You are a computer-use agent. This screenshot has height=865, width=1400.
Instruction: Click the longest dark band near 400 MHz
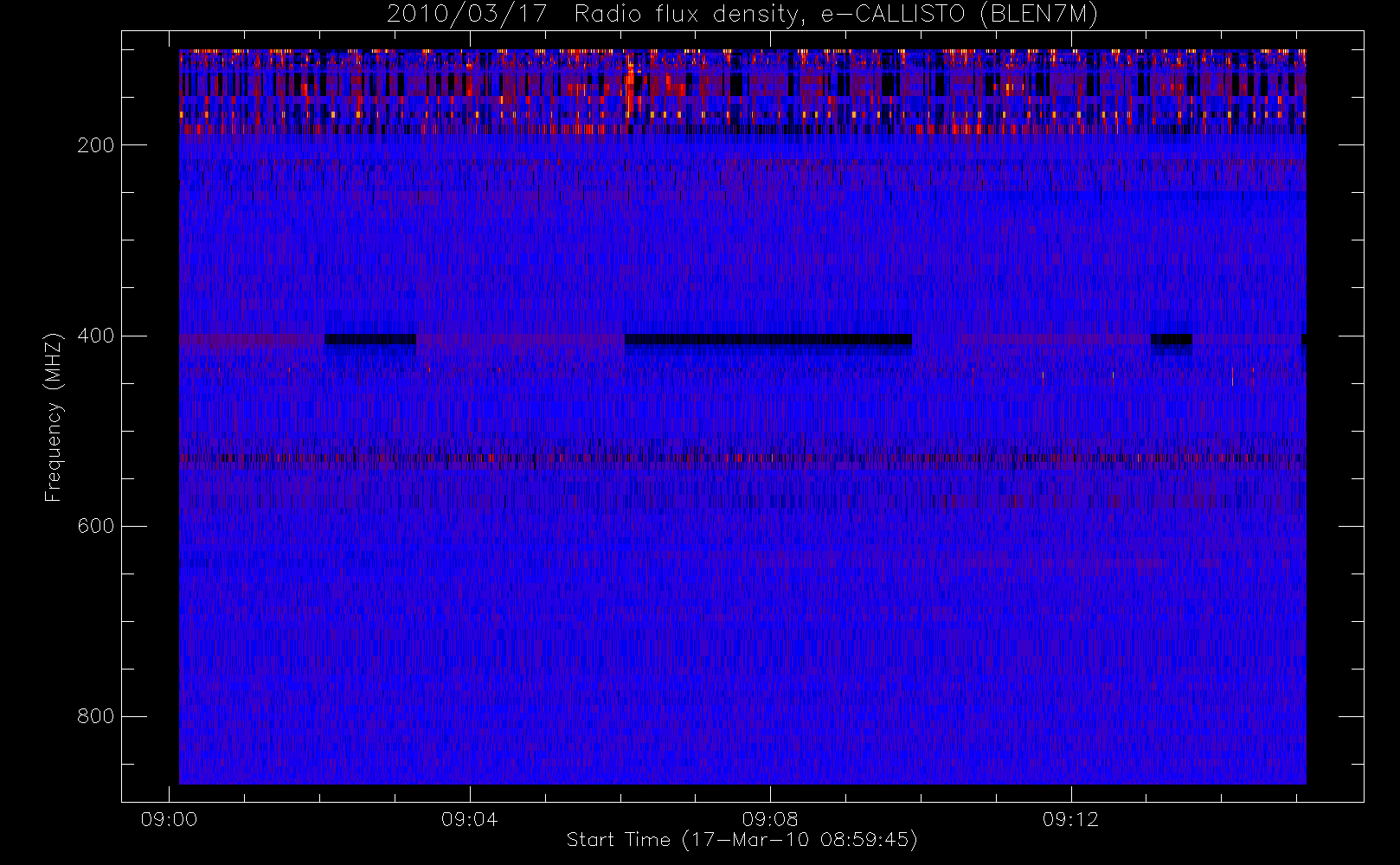(x=768, y=339)
